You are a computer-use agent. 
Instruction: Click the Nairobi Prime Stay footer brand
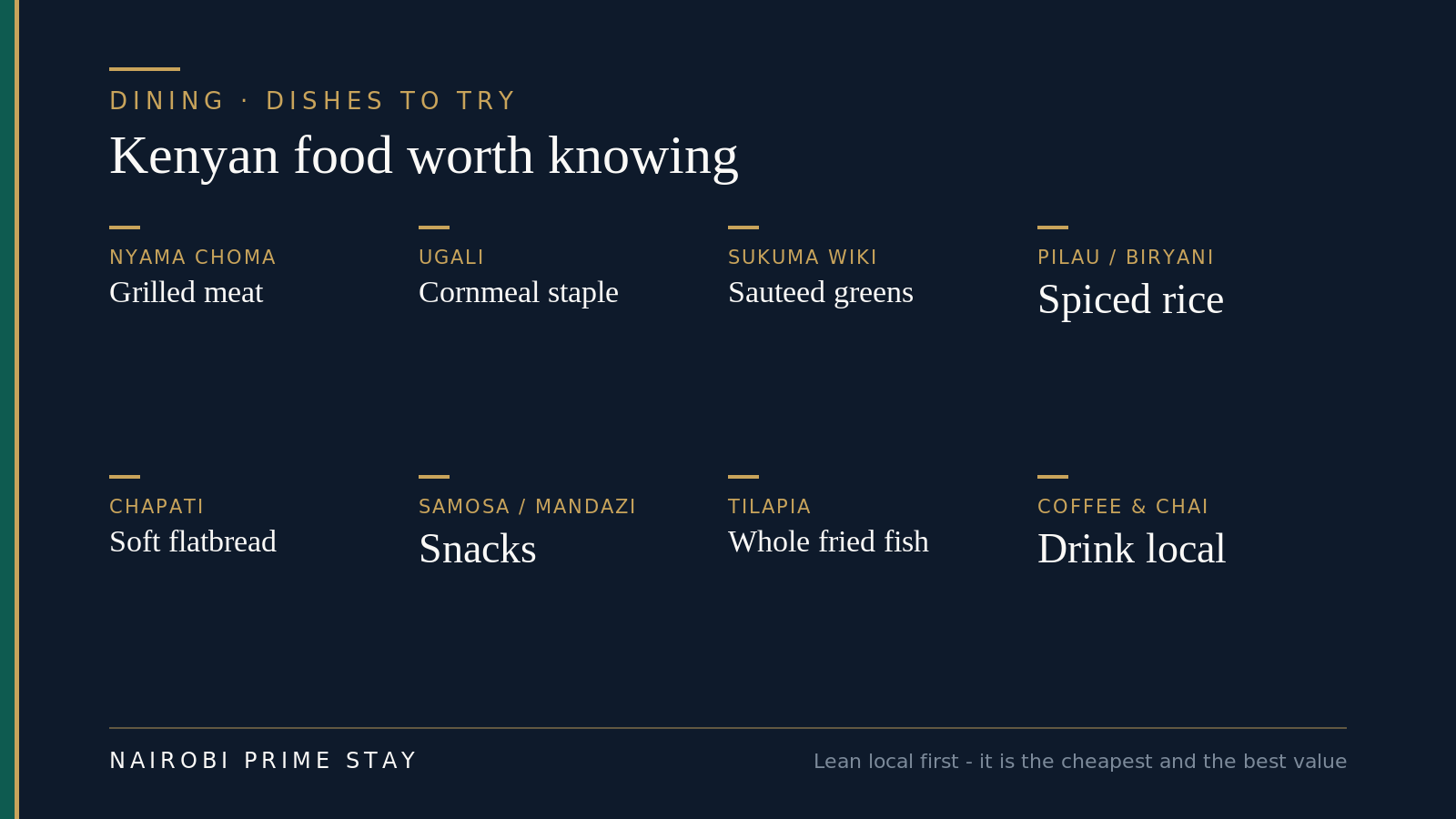[x=263, y=761]
